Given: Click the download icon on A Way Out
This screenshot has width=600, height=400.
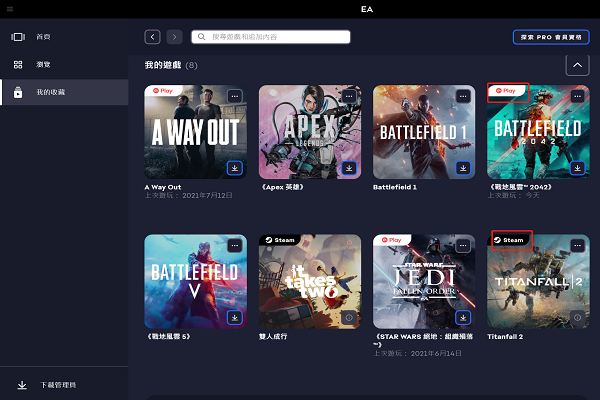Looking at the screenshot, I should pos(234,168).
